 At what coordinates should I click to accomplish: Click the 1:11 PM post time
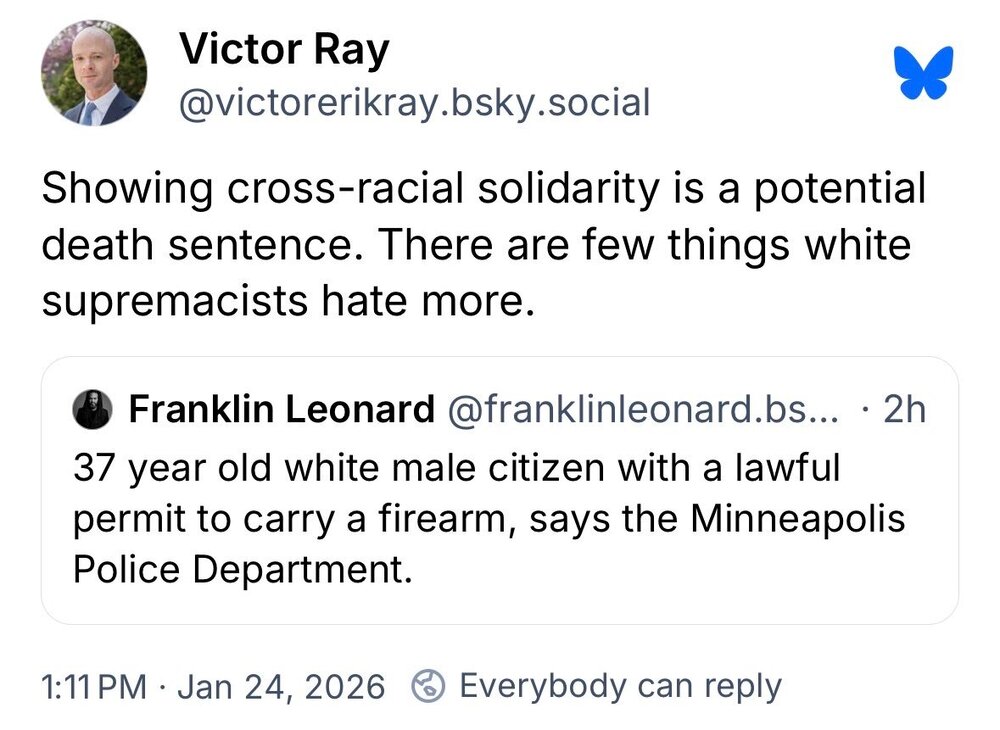(x=94, y=687)
